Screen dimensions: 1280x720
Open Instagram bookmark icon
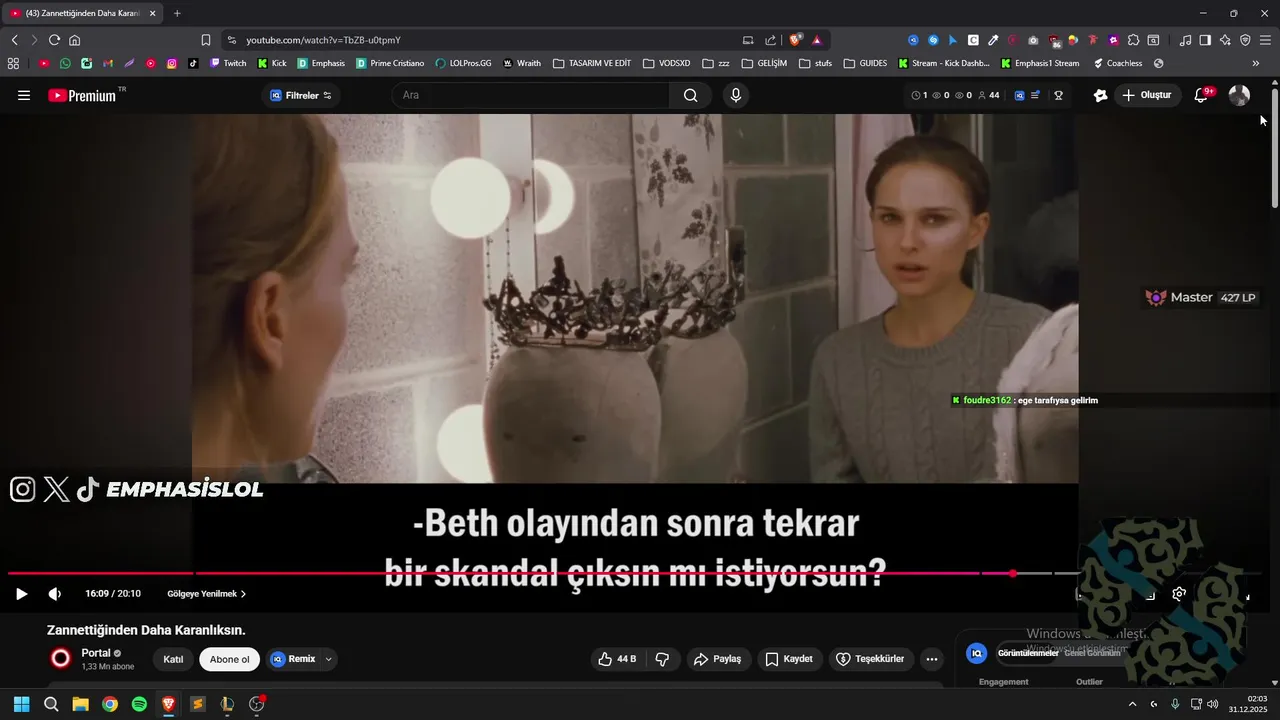point(172,63)
